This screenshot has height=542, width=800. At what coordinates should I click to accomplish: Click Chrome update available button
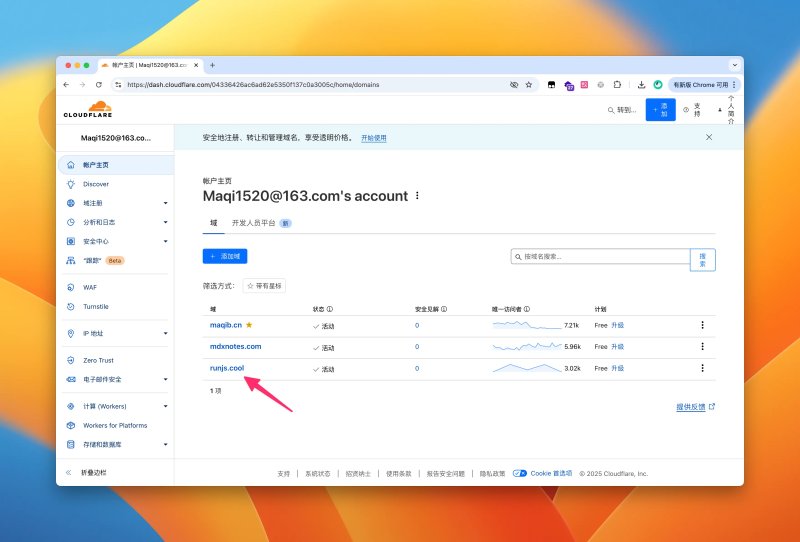pyautogui.click(x=704, y=85)
